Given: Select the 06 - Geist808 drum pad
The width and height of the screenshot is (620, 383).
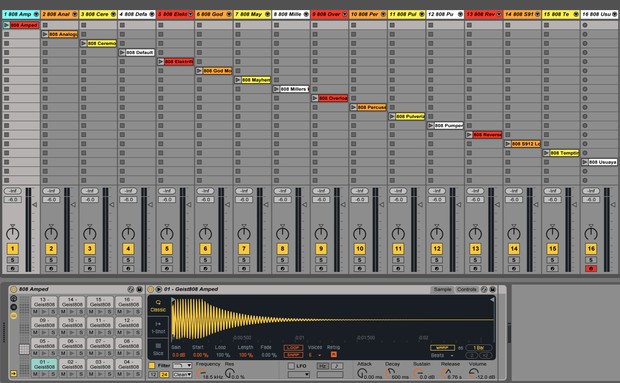Looking at the screenshot, I should [72, 343].
